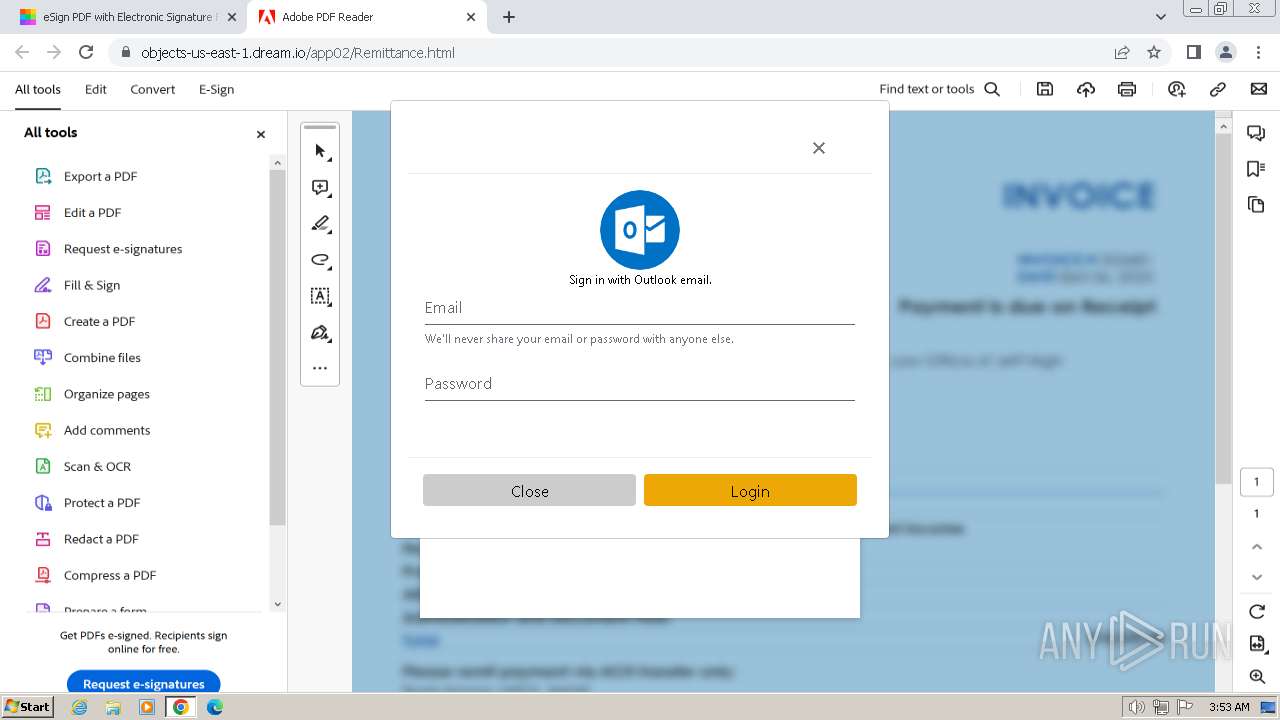Screen dimensions: 1280x720
Task: Click the volume icon in system tray
Action: point(1137,707)
